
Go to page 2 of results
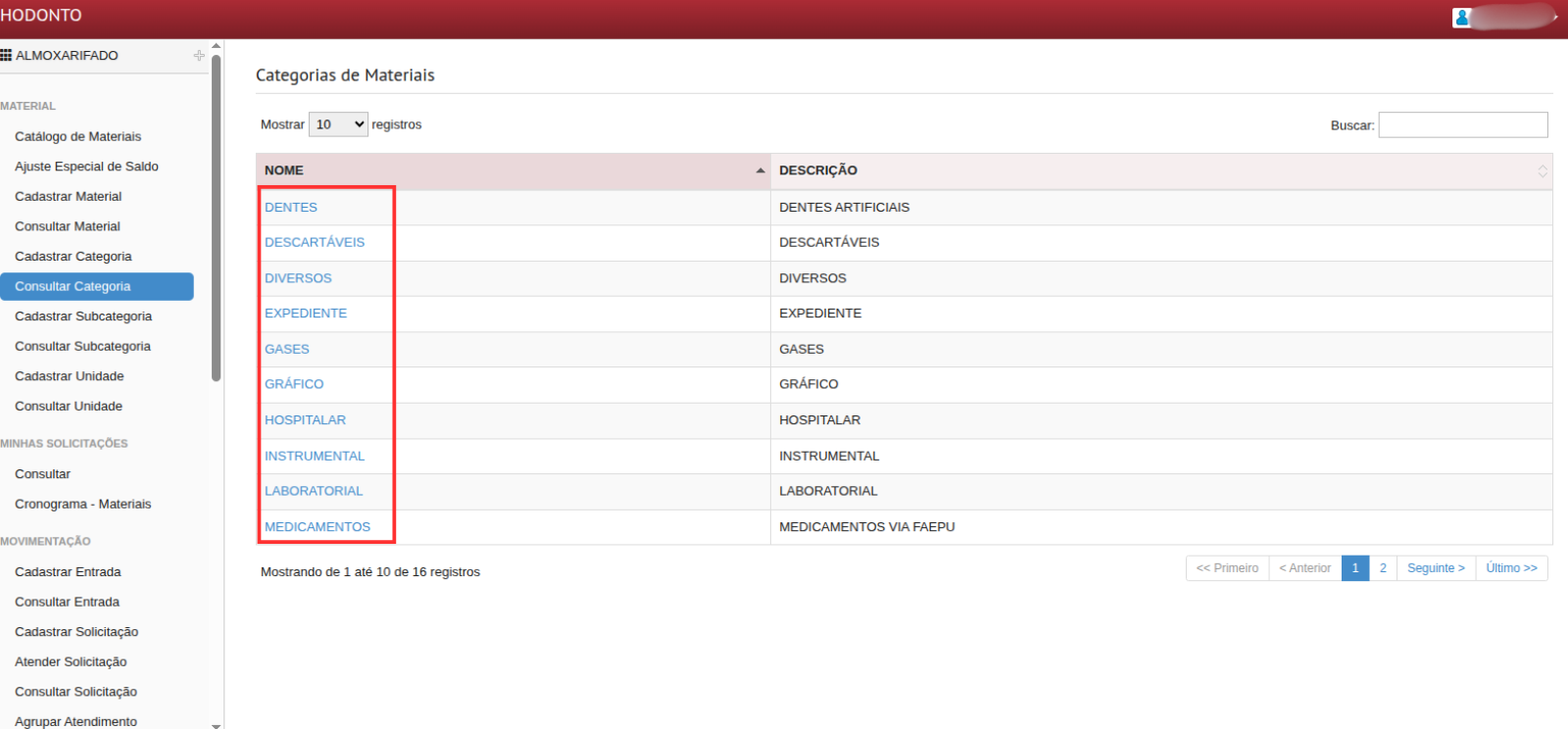[1383, 568]
